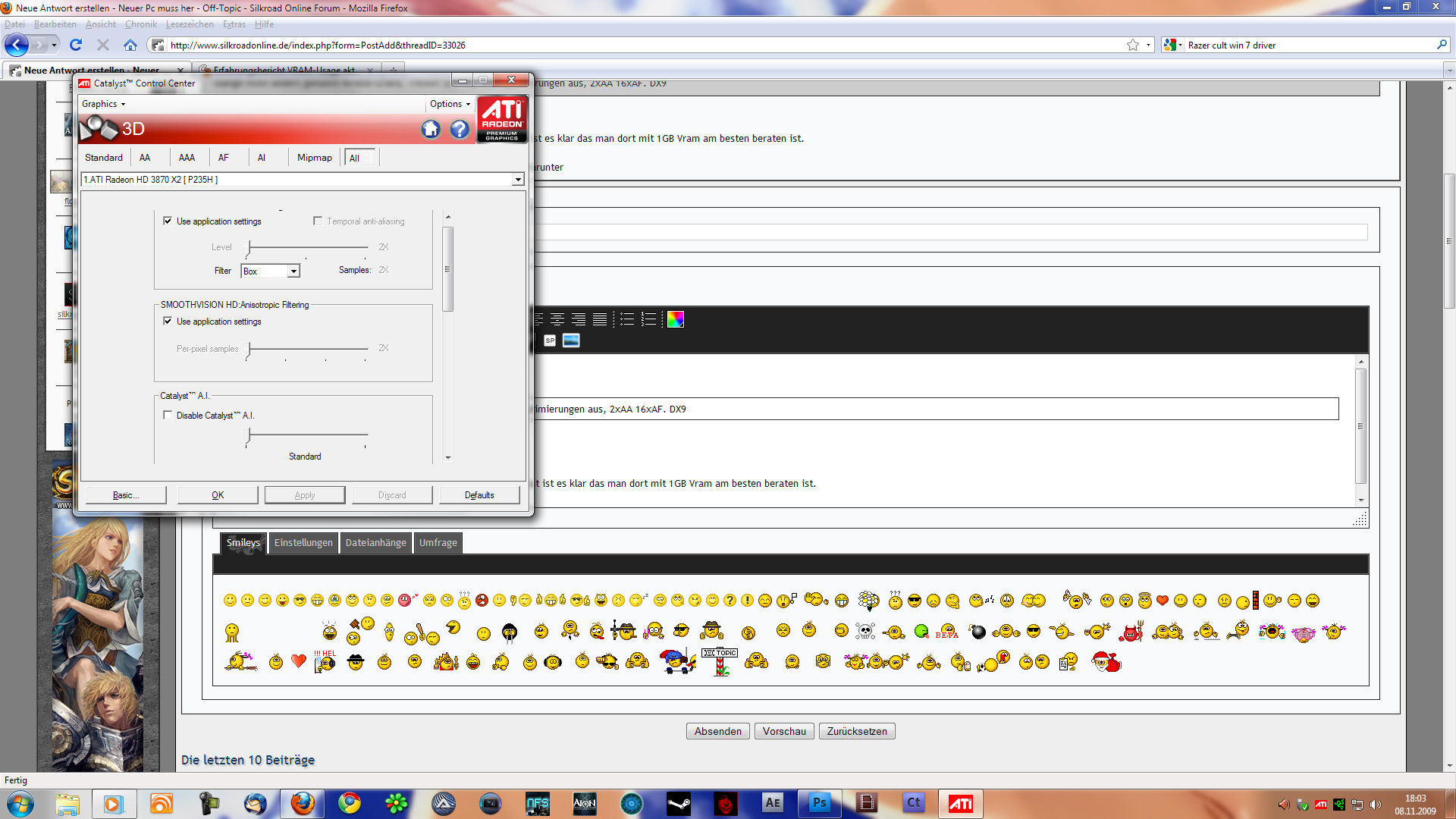Open Steam from the taskbar
Image resolution: width=1456 pixels, height=819 pixels.
678,803
